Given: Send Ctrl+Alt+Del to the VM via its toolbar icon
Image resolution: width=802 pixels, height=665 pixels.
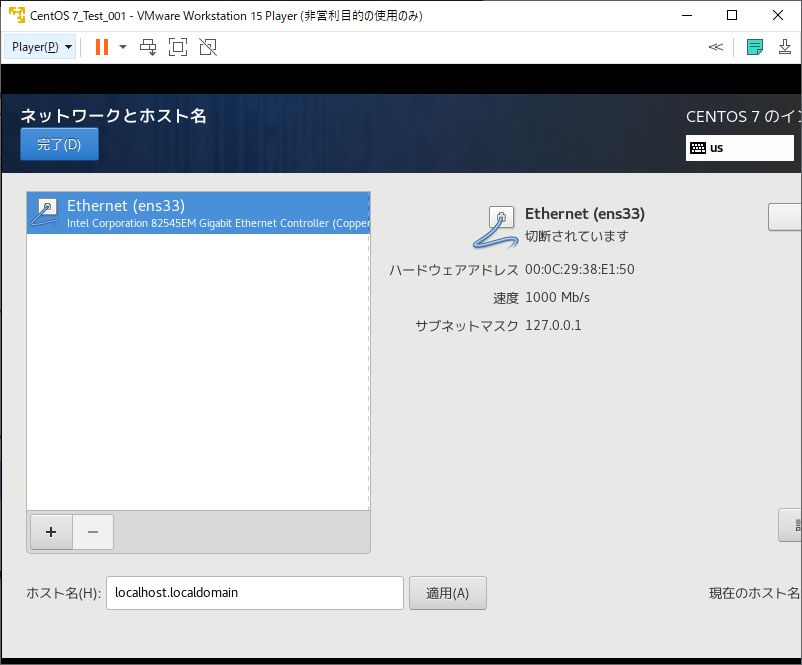Looking at the screenshot, I should tap(148, 47).
